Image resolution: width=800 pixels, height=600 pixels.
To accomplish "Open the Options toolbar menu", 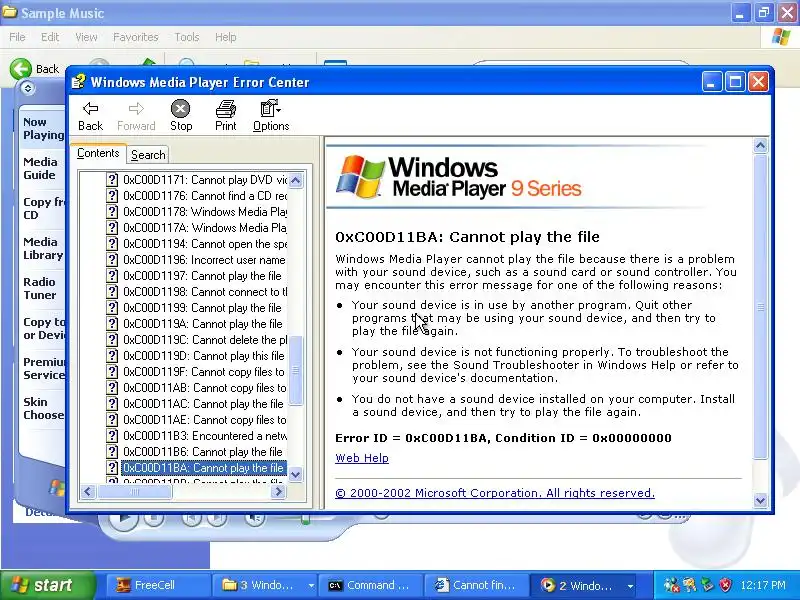I will point(271,116).
